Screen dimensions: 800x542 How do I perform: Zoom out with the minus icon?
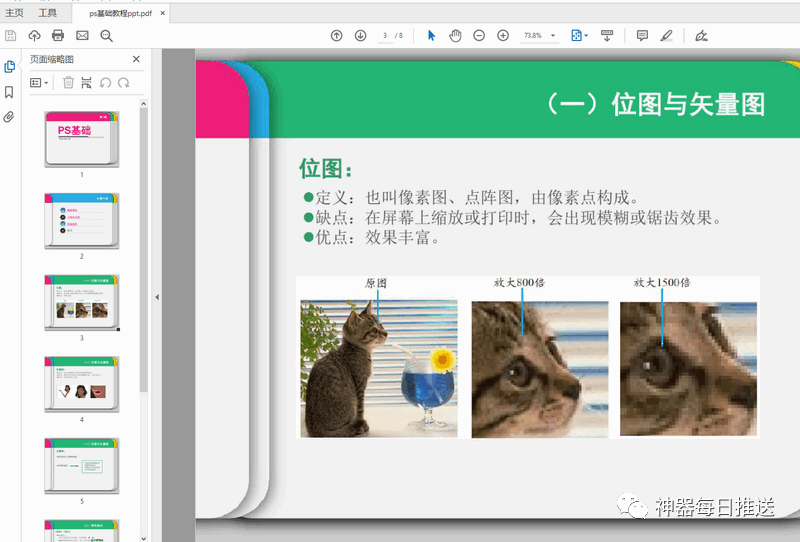click(479, 35)
